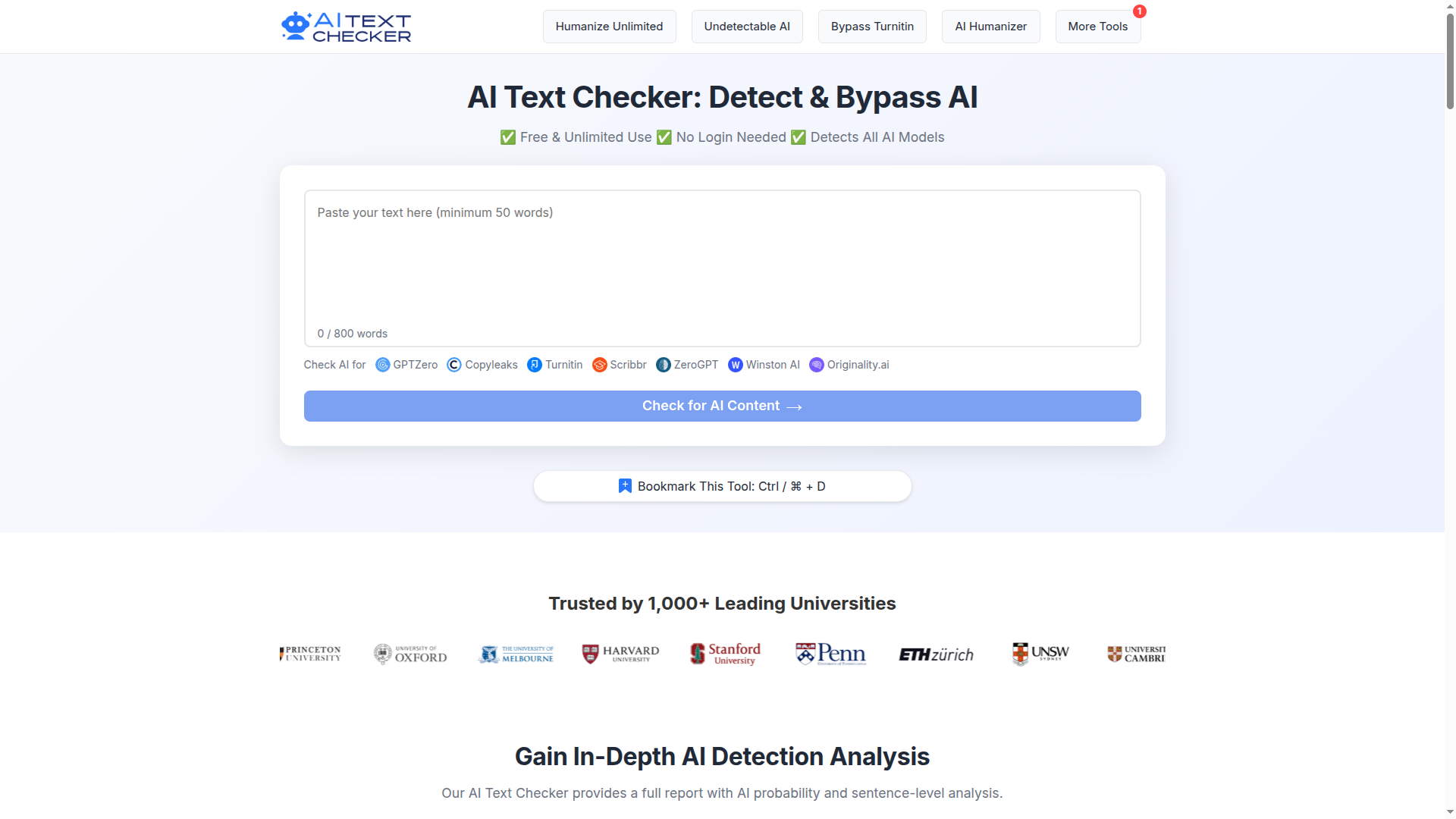This screenshot has height=819, width=1456.
Task: Click Bookmark This Tool button
Action: pyautogui.click(x=722, y=486)
